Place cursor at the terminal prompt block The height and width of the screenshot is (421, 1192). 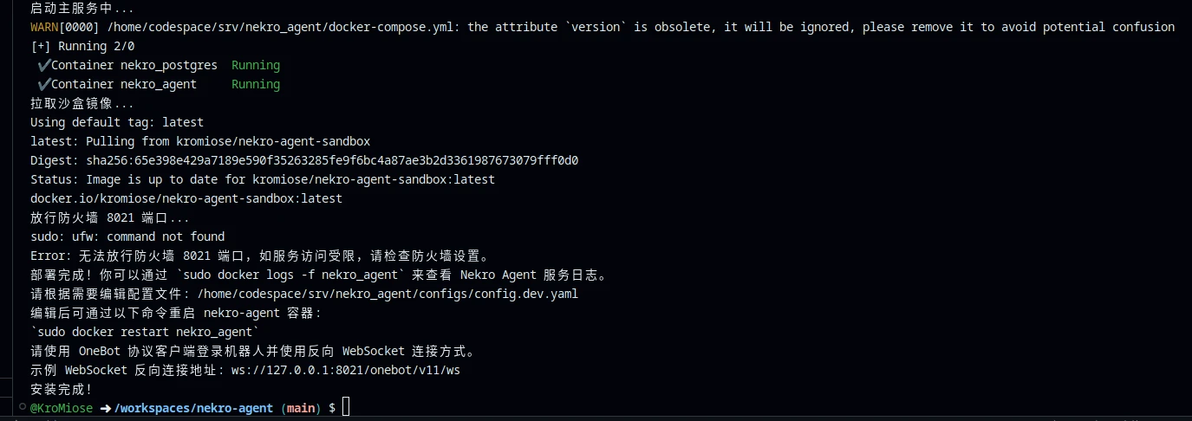tap(346, 407)
